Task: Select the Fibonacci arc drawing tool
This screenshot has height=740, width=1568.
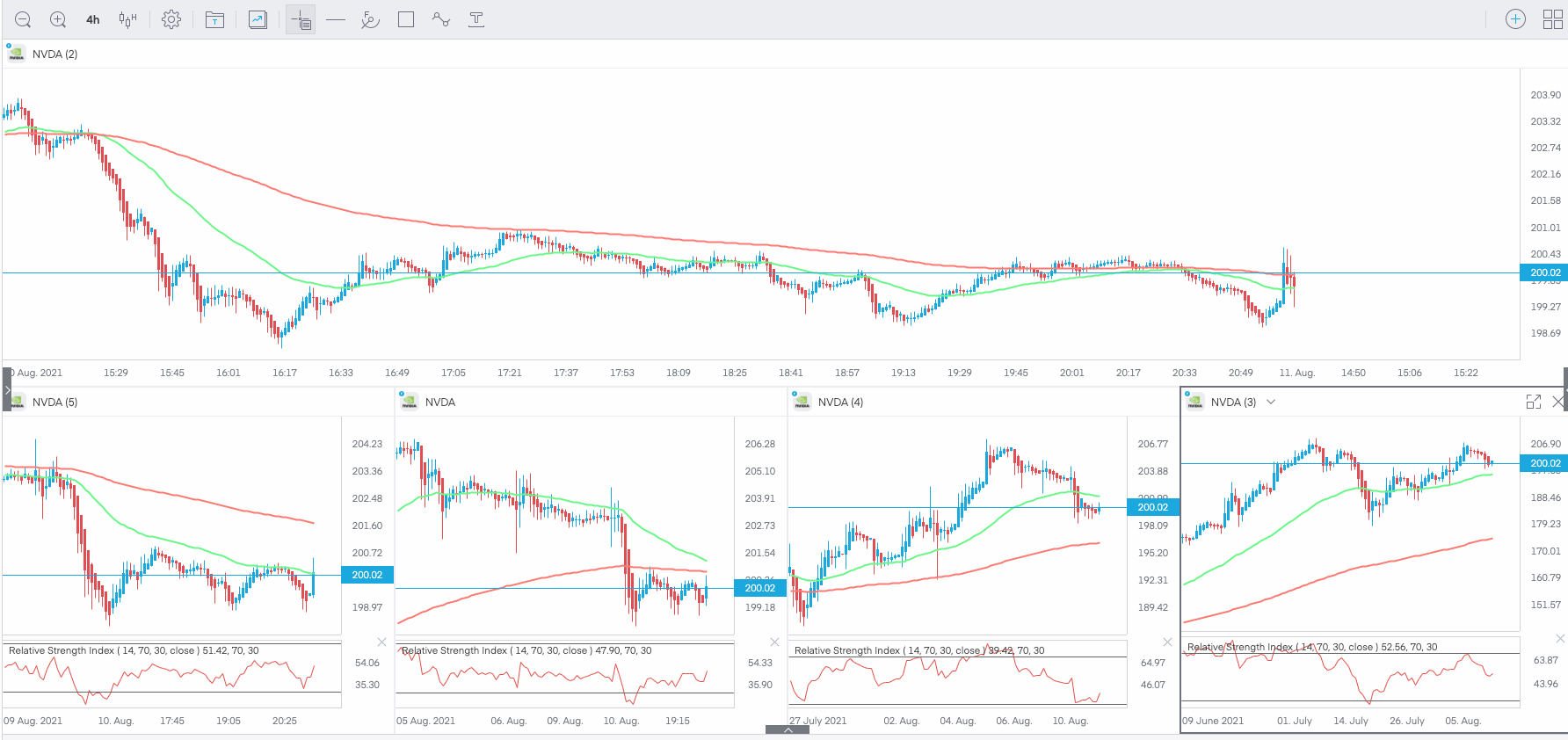Action: click(x=370, y=19)
